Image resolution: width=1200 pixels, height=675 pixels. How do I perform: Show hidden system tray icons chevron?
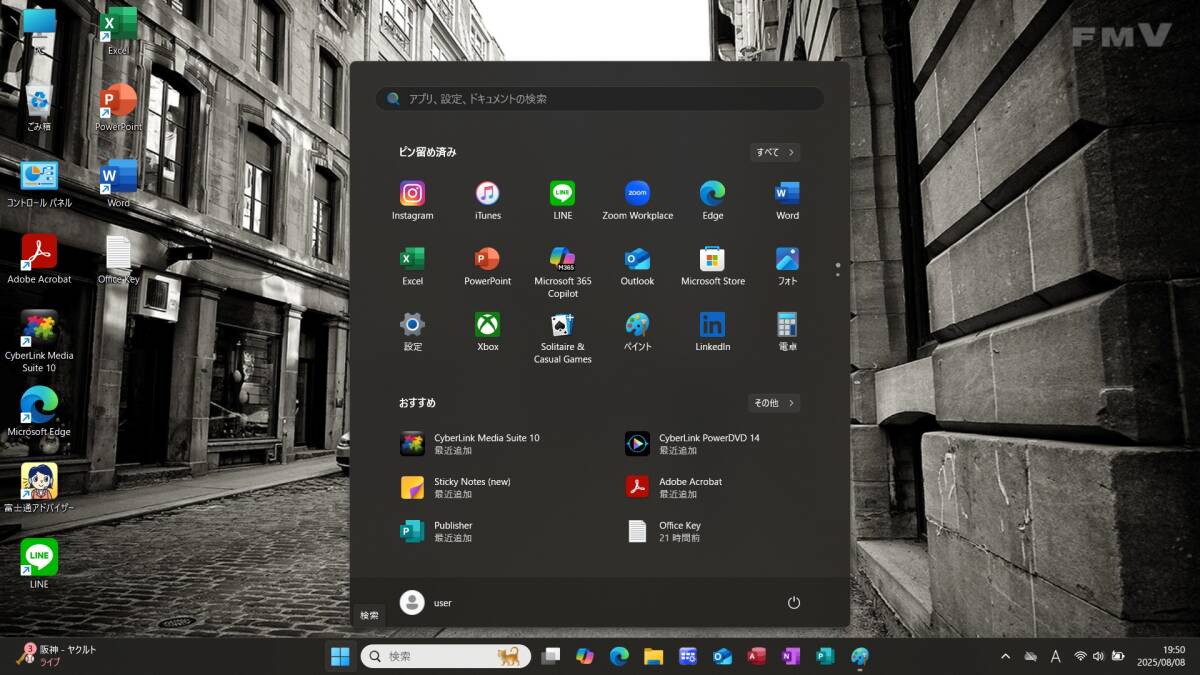click(x=1005, y=656)
